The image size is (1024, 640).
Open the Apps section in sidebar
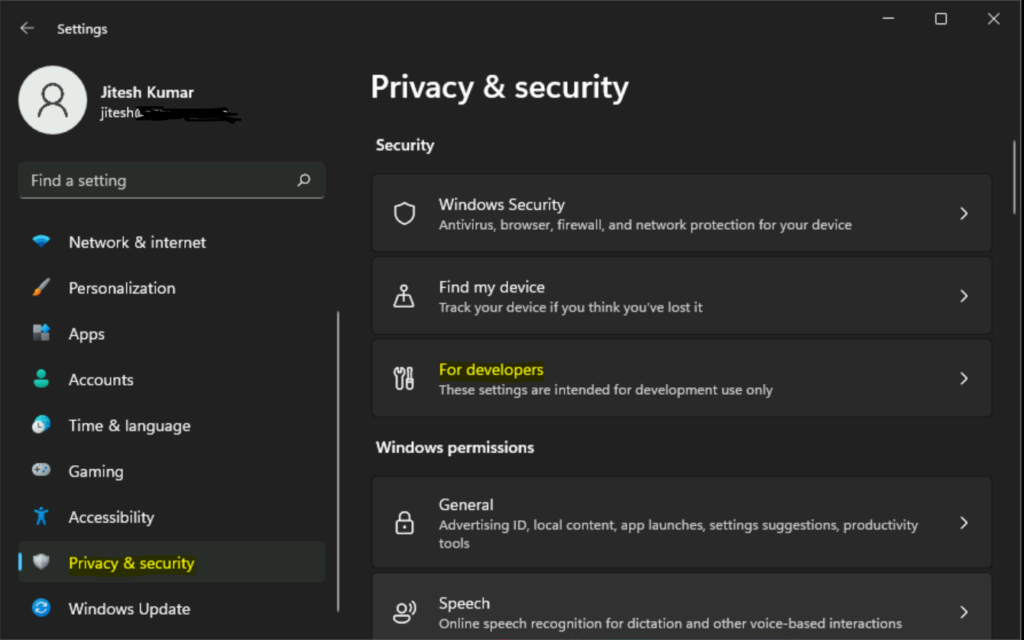click(86, 334)
